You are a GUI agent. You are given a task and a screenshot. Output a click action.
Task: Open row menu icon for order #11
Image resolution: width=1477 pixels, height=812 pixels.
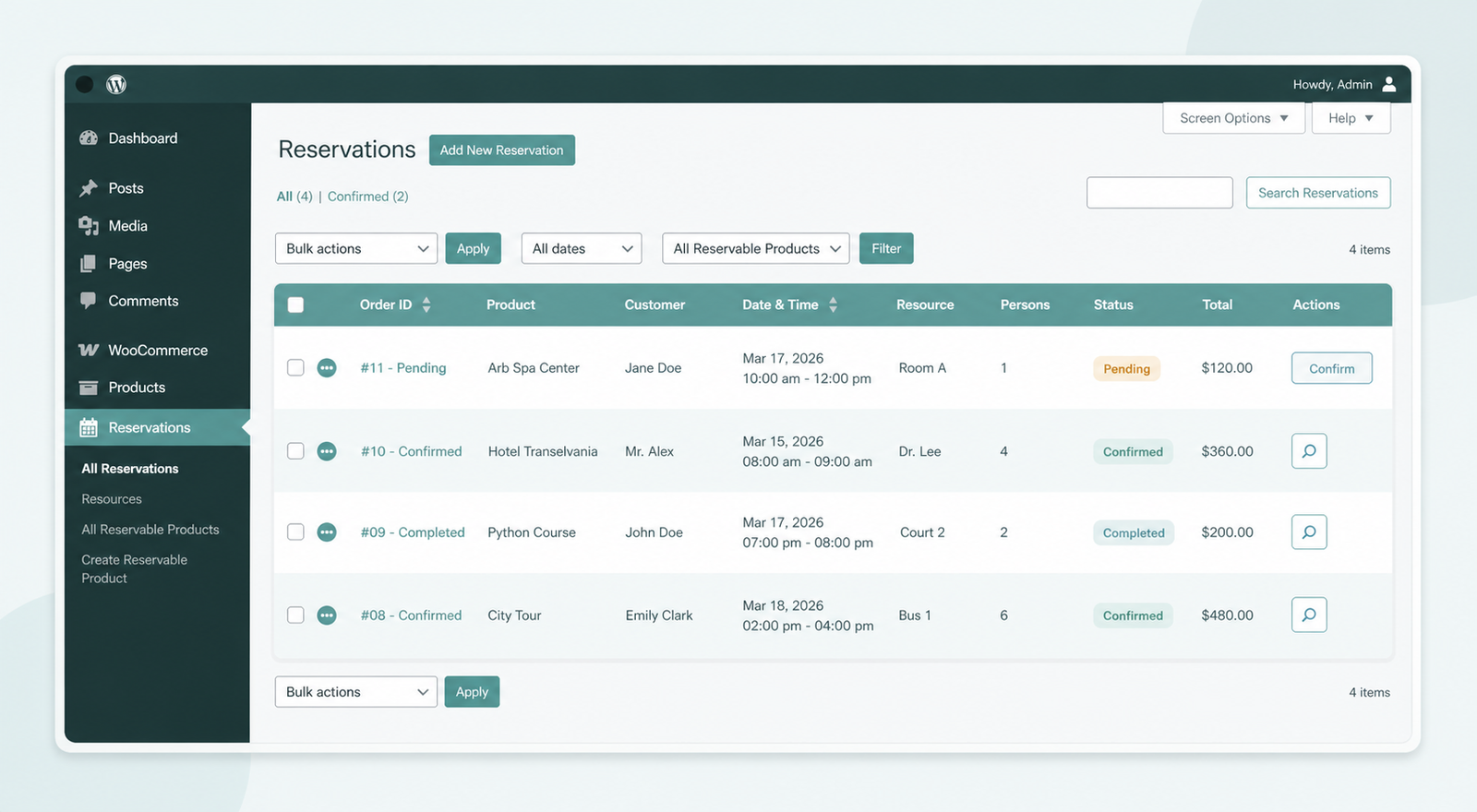pyautogui.click(x=327, y=368)
